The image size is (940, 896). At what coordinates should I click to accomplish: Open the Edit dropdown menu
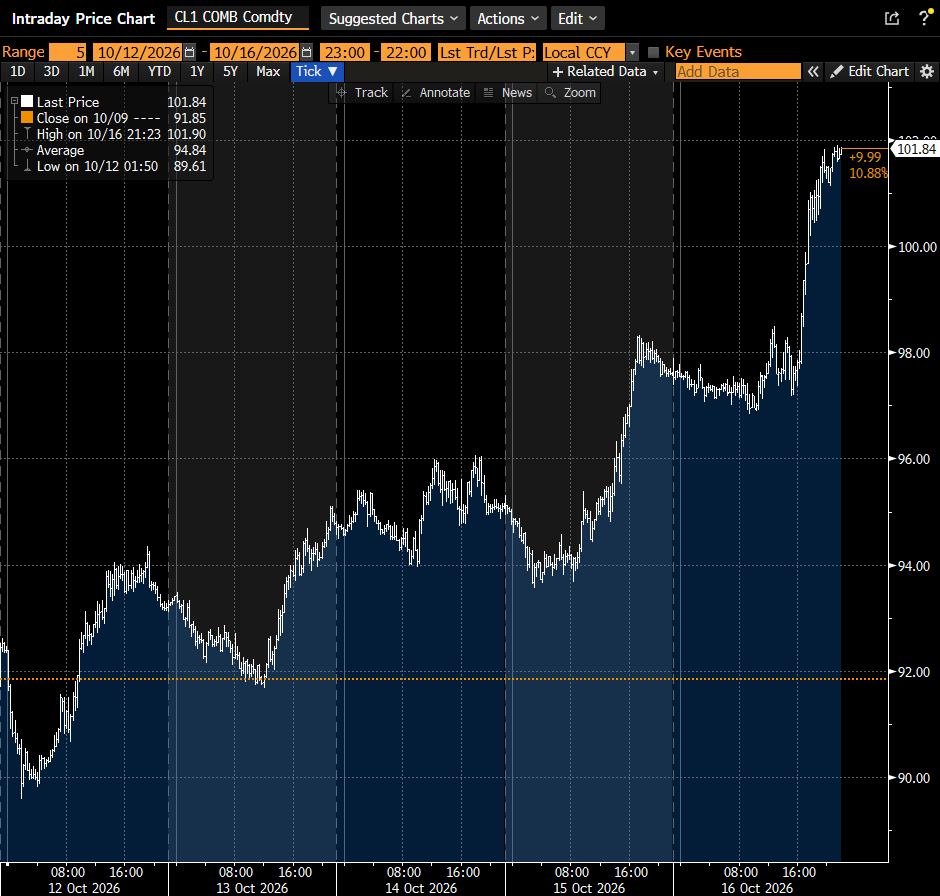tap(577, 19)
